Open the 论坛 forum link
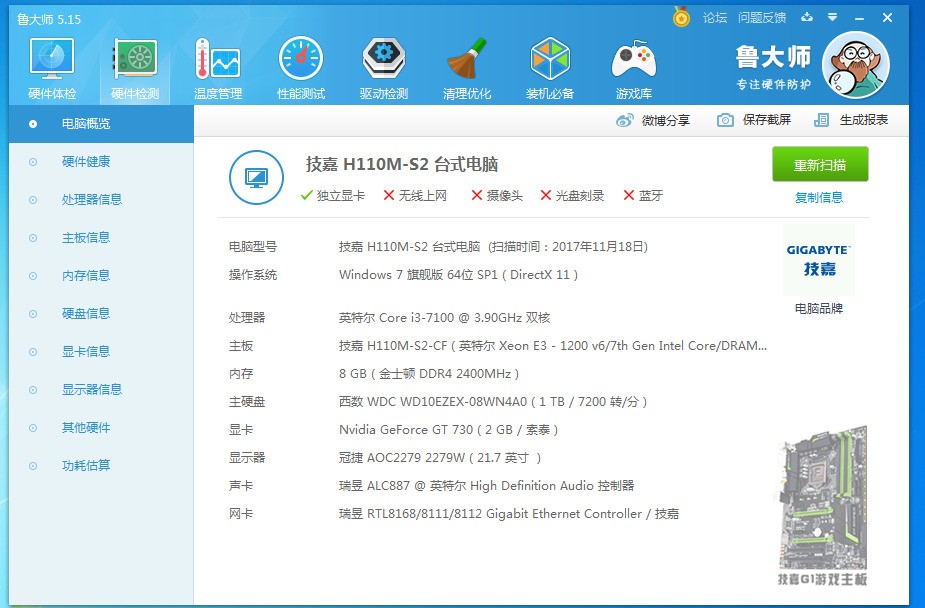This screenshot has height=608, width=925. coord(715,18)
